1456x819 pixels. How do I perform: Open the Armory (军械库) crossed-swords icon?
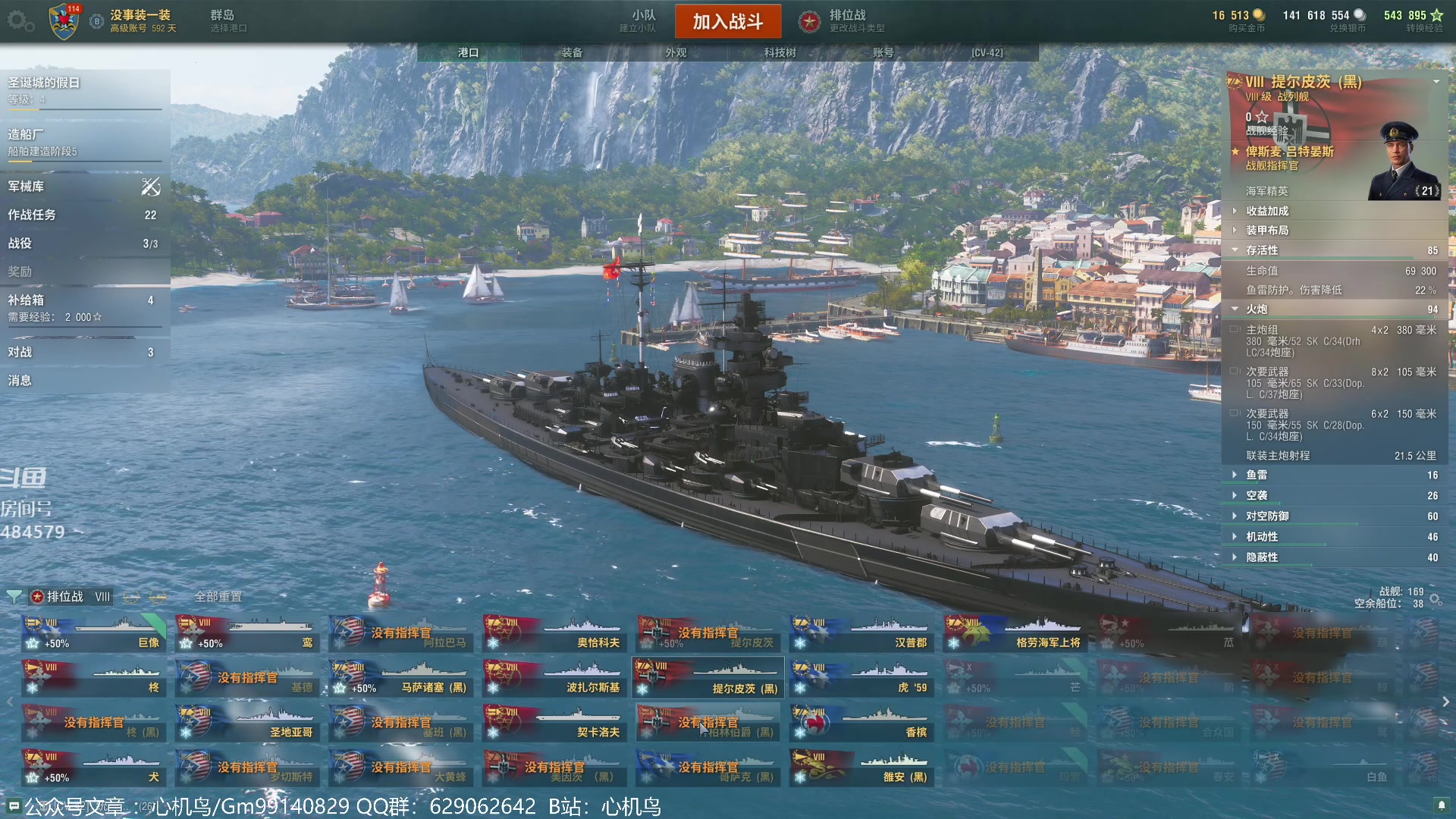(x=151, y=187)
